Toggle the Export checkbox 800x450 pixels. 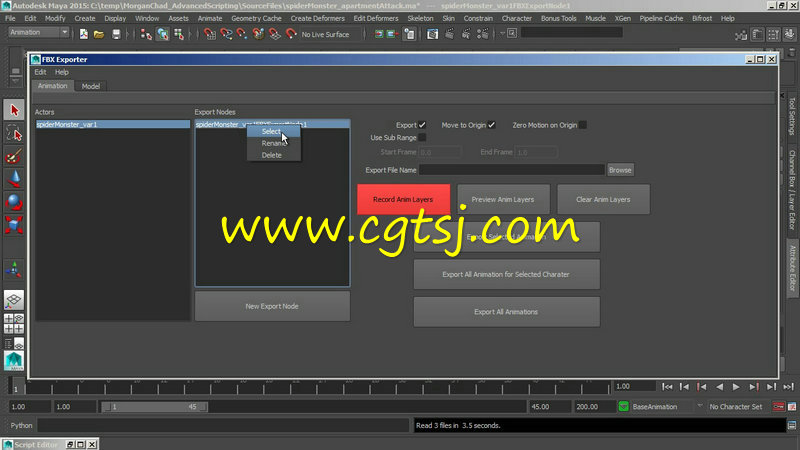coord(422,125)
